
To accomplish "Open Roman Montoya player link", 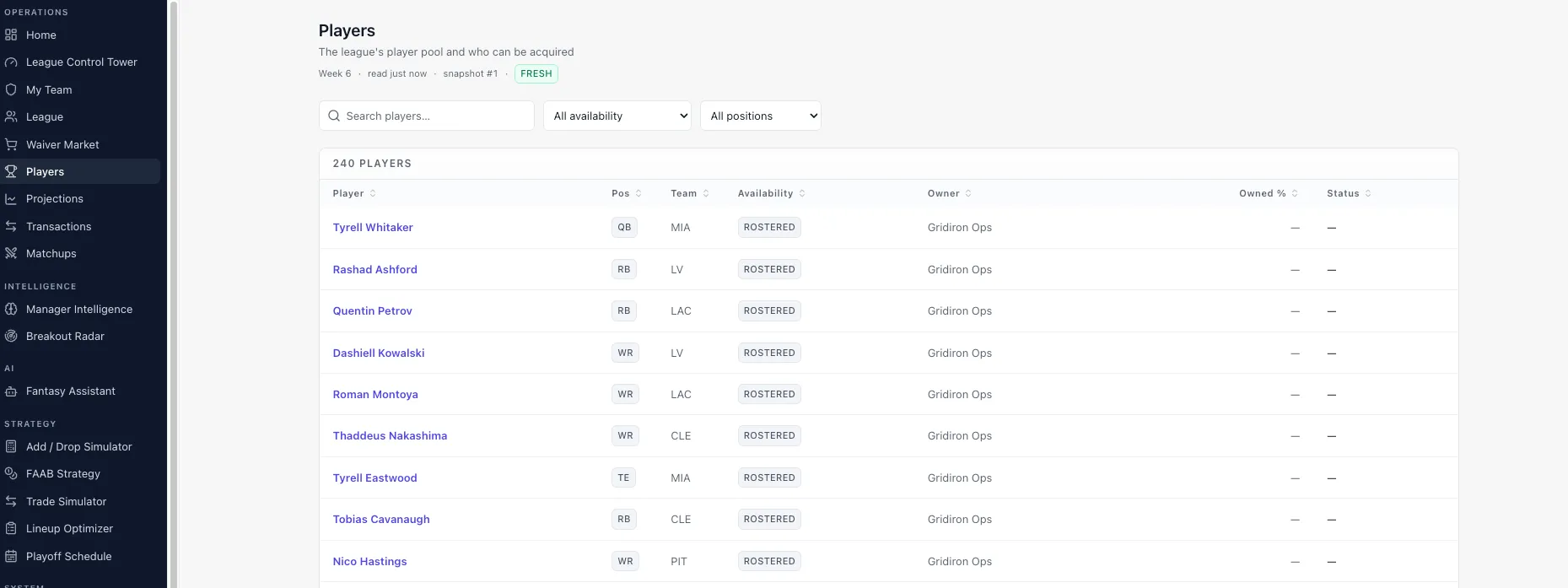I will 375,394.
